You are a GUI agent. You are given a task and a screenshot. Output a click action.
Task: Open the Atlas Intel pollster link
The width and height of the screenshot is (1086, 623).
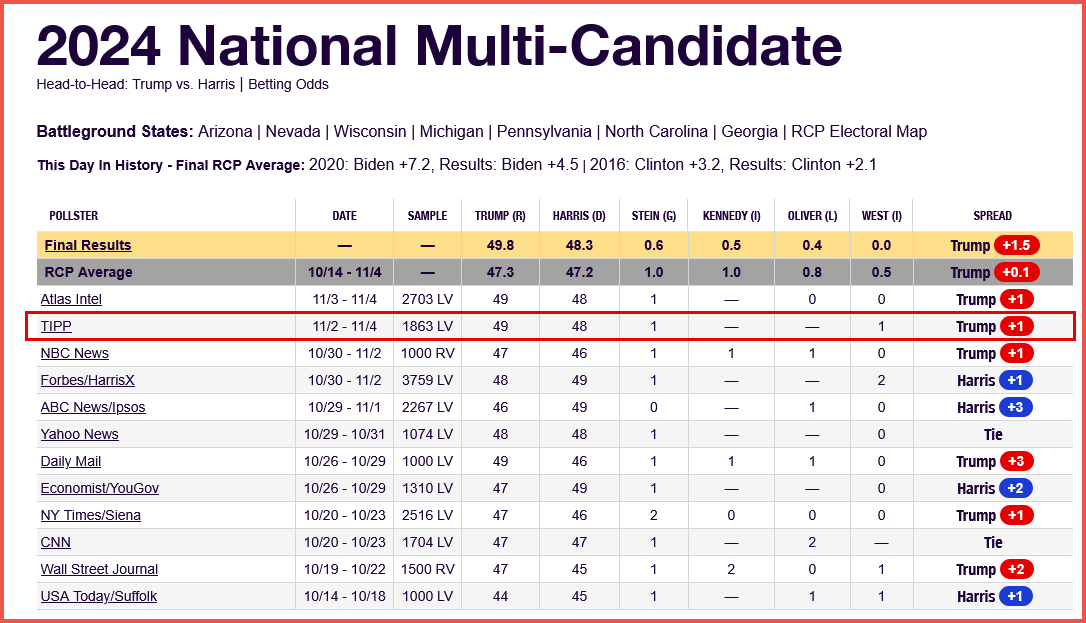coord(71,299)
